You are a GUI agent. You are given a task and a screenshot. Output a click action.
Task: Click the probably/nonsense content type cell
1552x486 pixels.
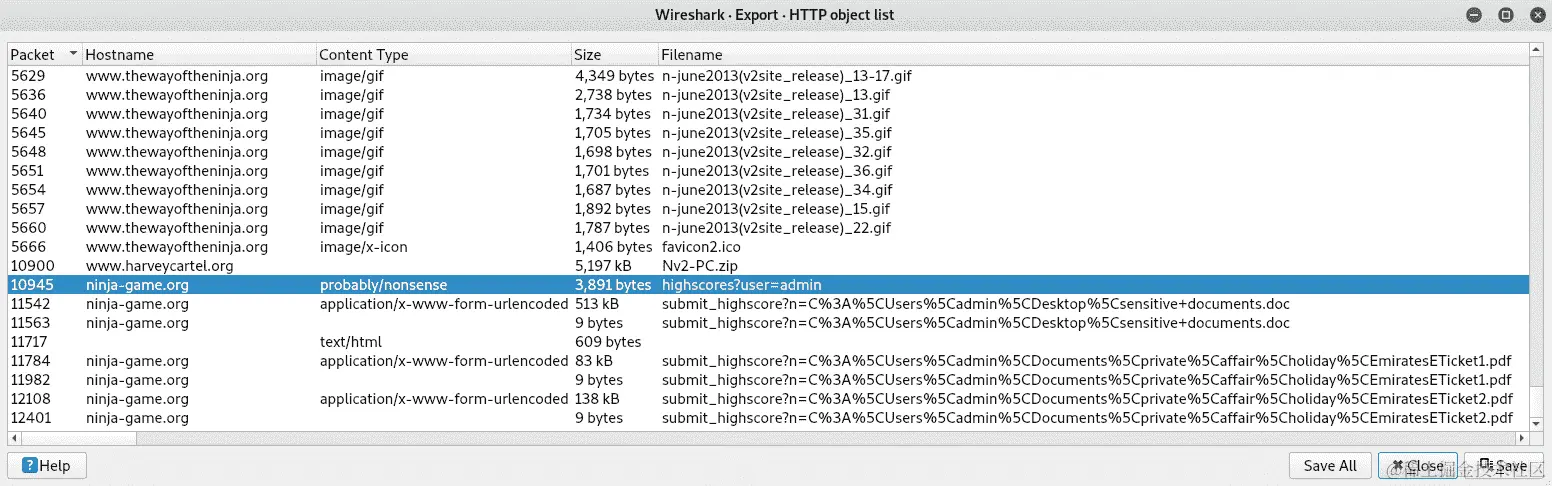pos(384,285)
